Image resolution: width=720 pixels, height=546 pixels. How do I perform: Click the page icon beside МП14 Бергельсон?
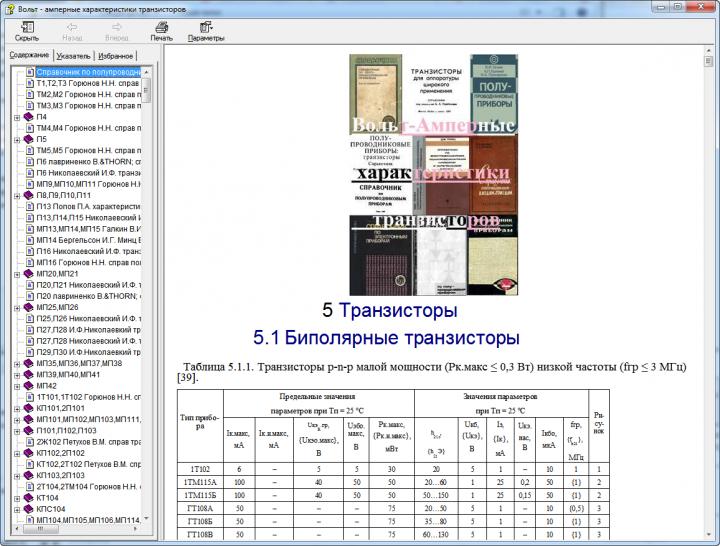29,240
